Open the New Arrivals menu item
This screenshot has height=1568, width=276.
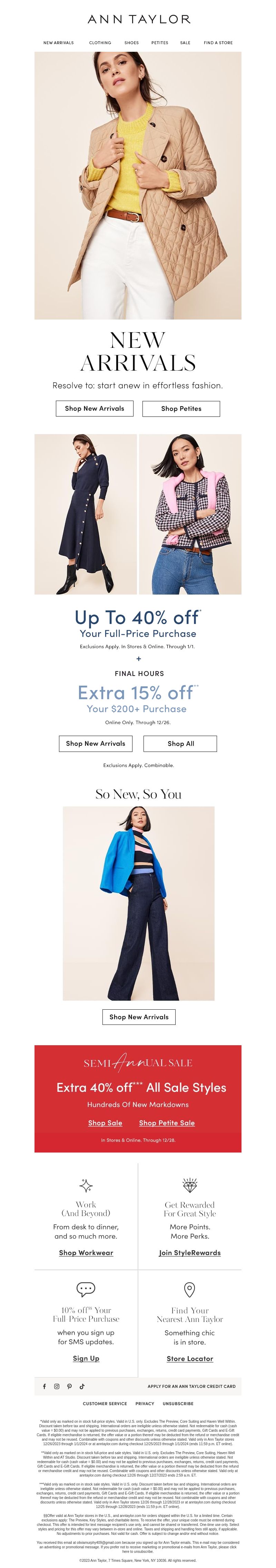click(58, 42)
